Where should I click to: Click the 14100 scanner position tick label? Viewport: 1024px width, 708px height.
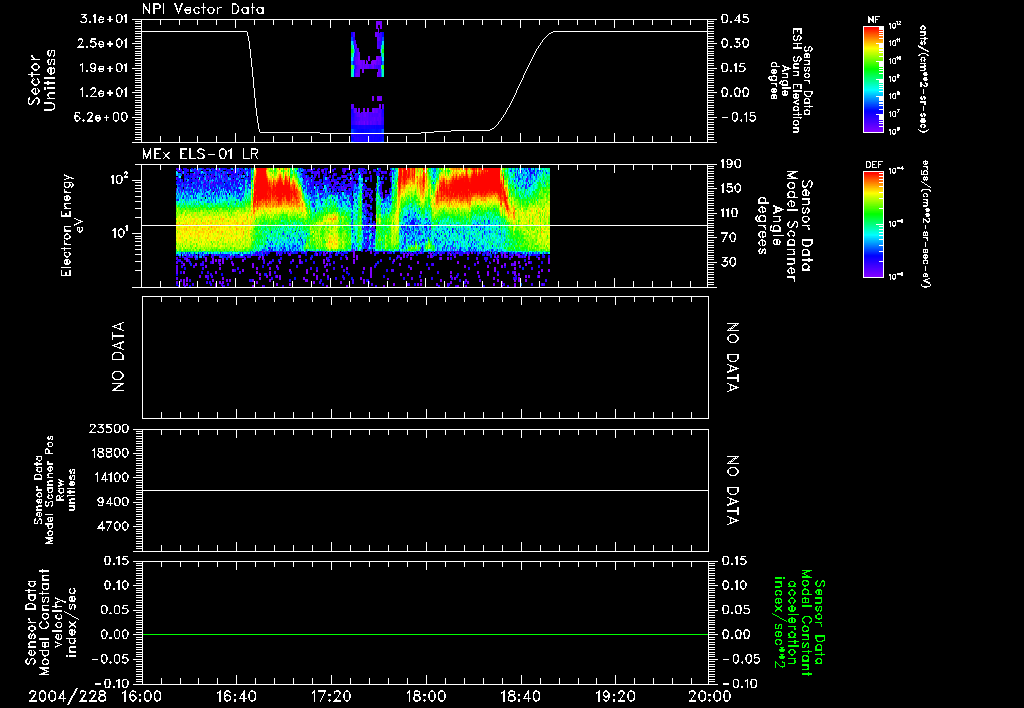tap(108, 477)
